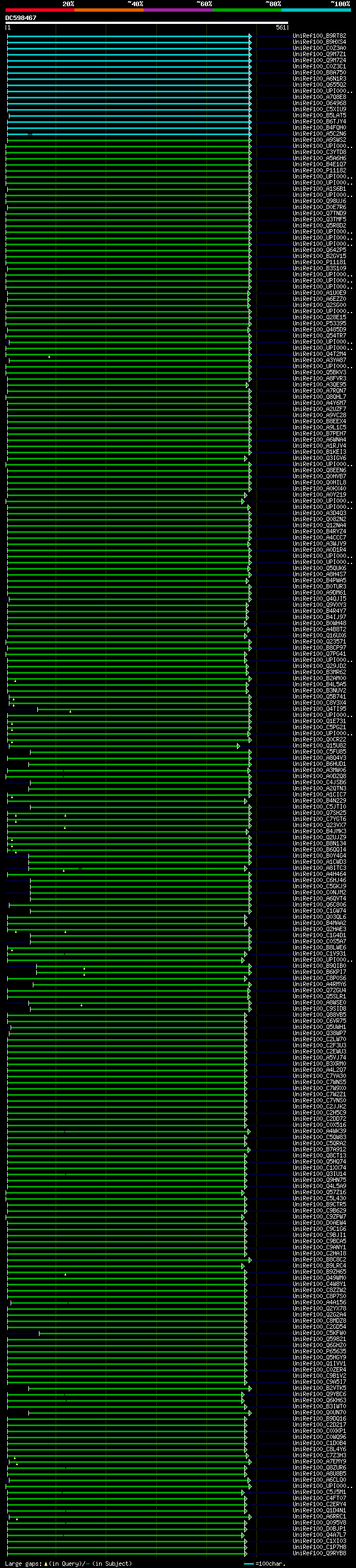Select the UniRef100_Q5R8D2 label

click(319, 225)
